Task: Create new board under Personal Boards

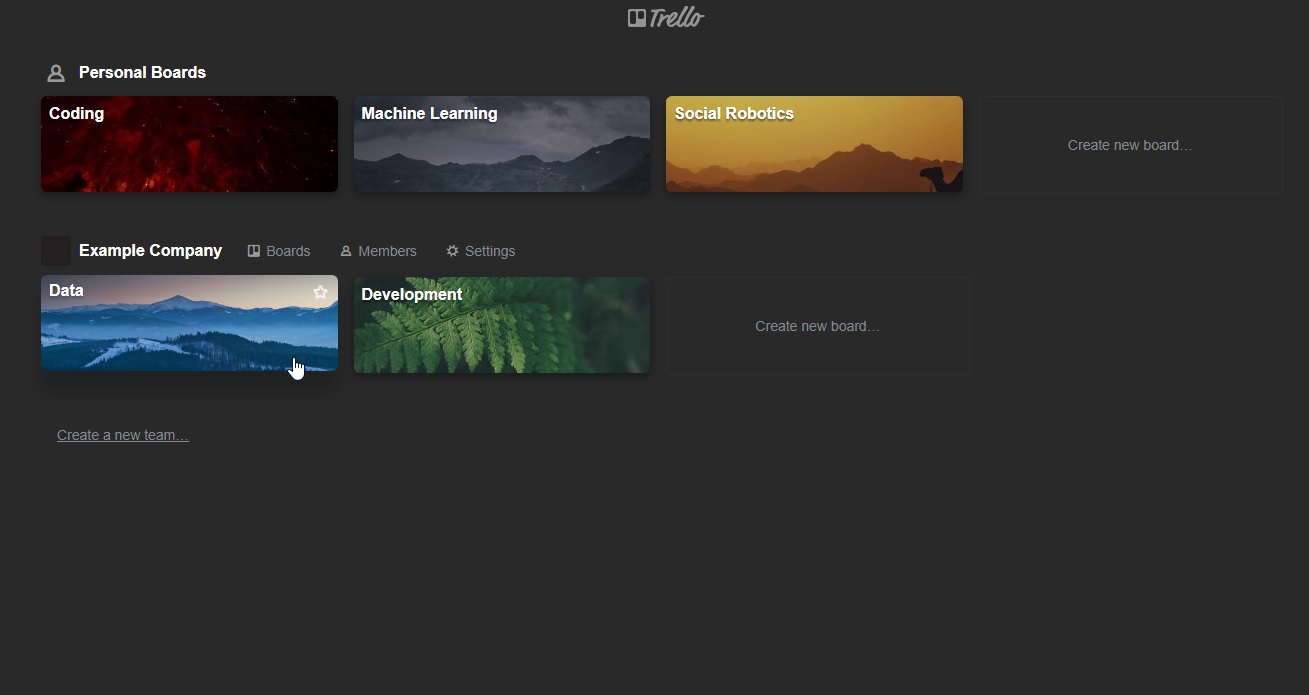Action: [1130, 145]
